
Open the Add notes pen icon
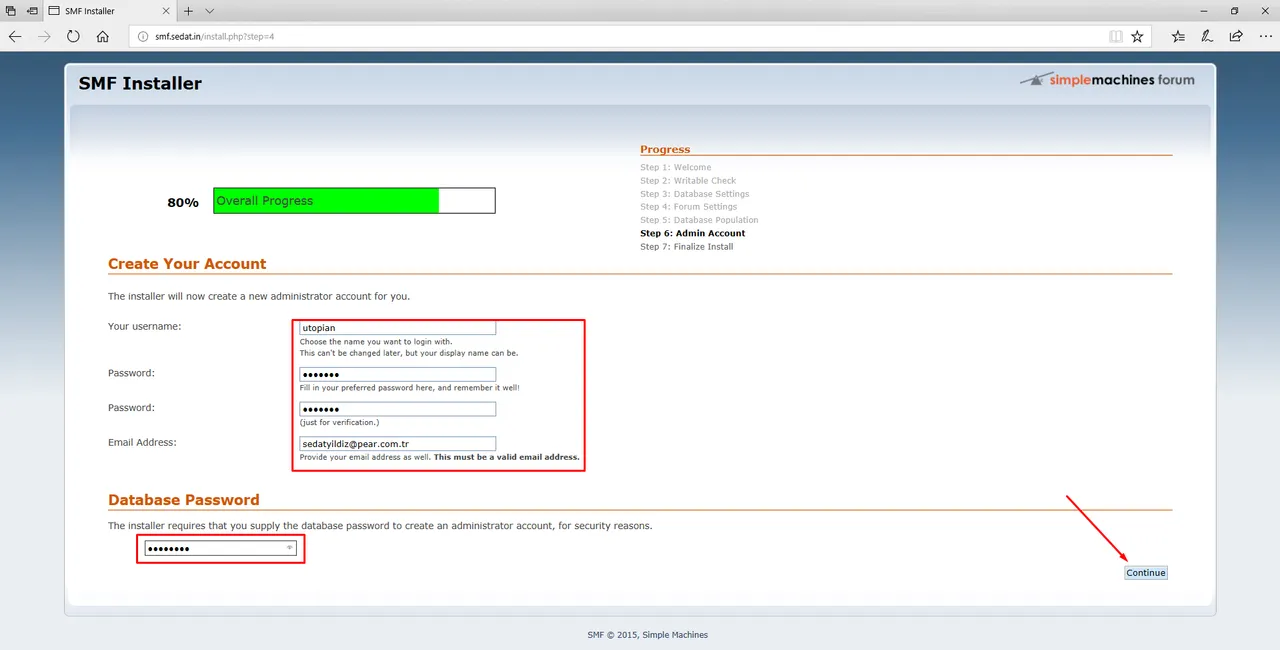click(1207, 36)
